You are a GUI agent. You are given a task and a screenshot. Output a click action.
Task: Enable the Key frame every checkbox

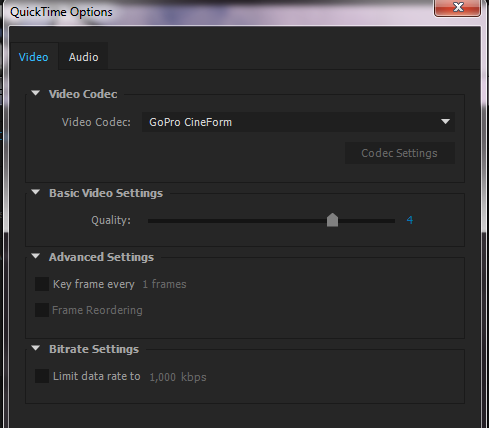[42, 284]
